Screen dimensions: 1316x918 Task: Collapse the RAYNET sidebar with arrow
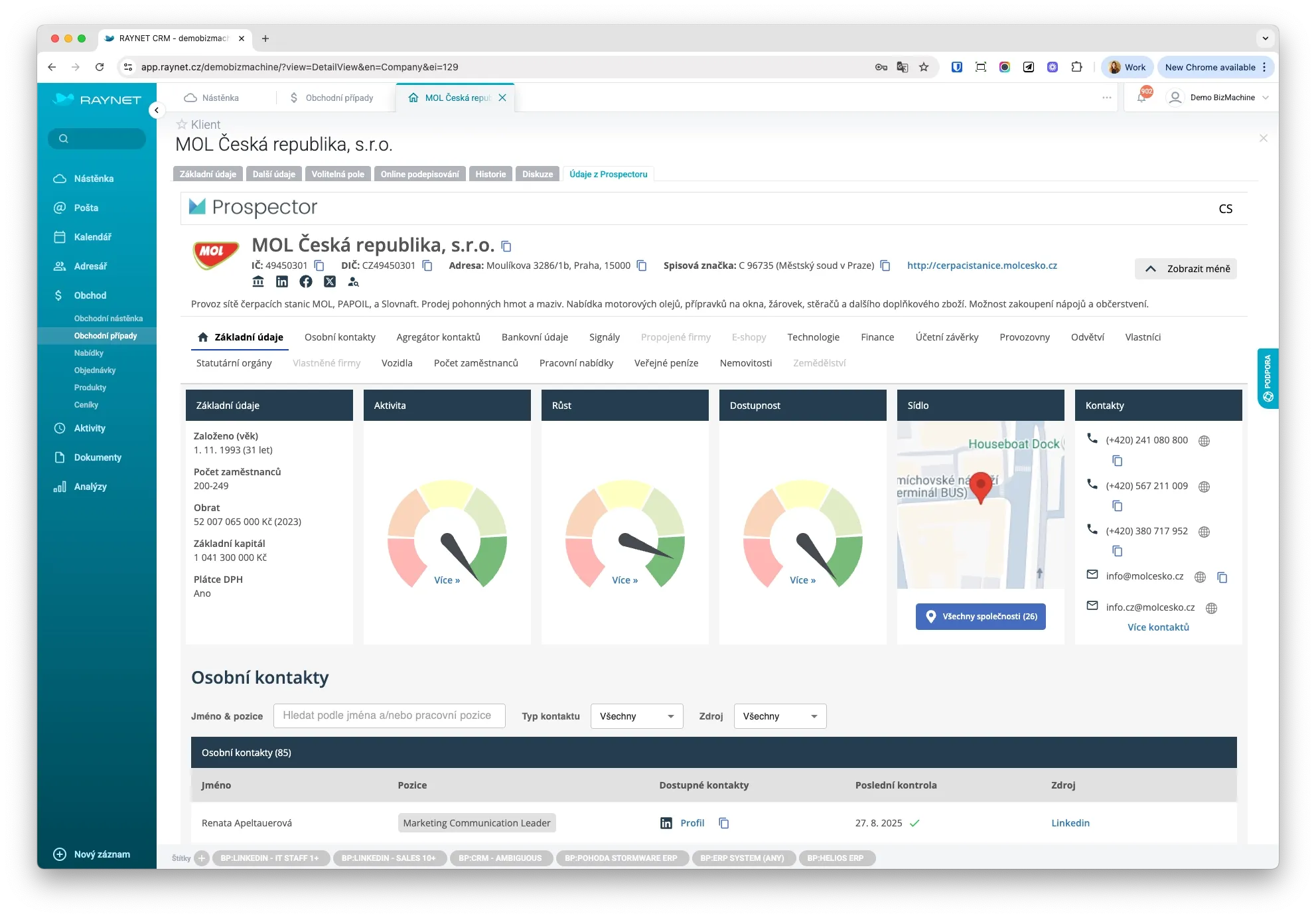click(x=157, y=110)
